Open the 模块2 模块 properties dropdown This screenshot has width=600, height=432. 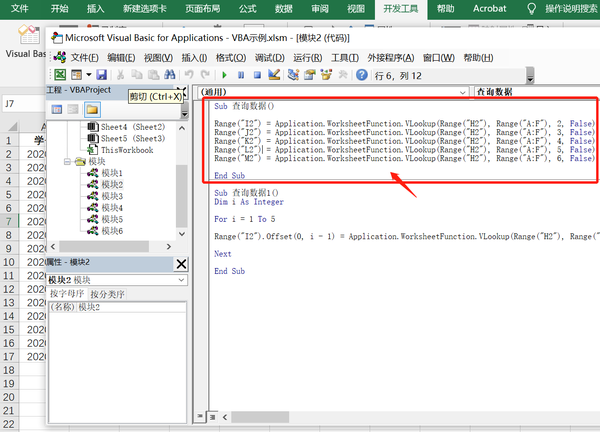coord(181,280)
